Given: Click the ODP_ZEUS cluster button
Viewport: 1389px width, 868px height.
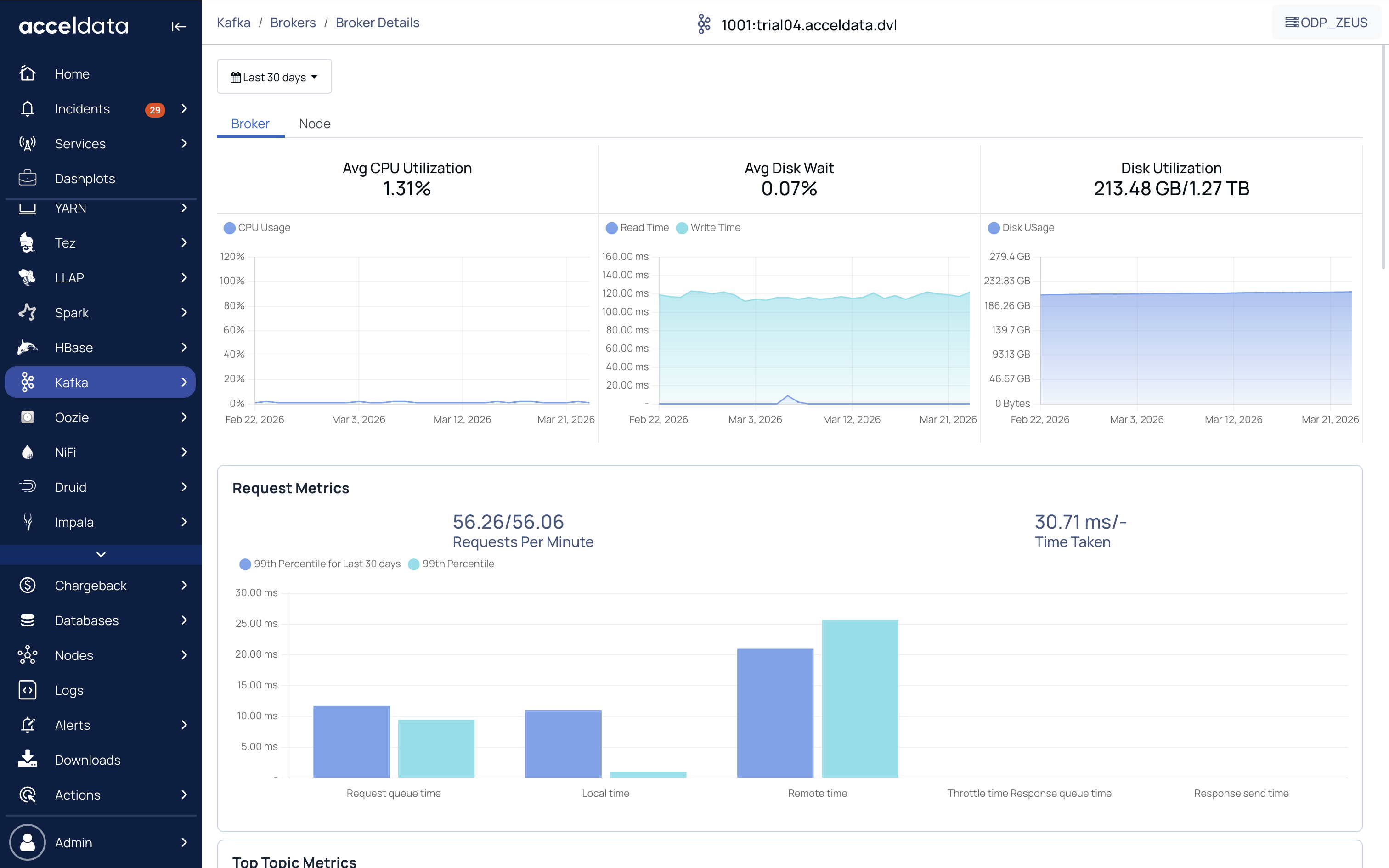Looking at the screenshot, I should coord(1327,23).
